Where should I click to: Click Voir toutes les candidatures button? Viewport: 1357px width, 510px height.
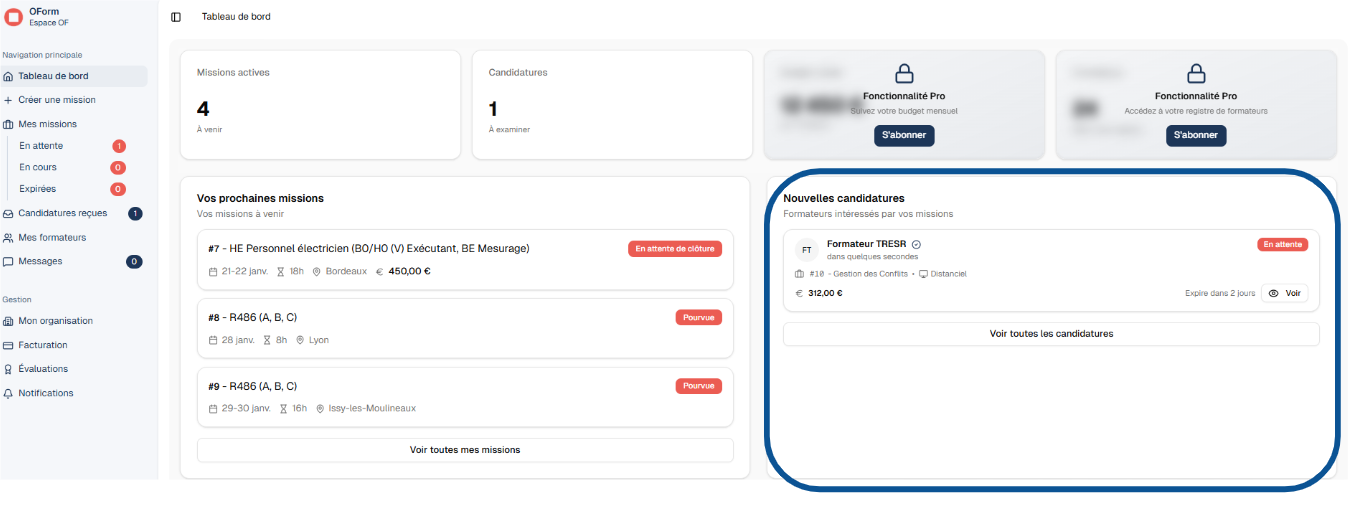point(1051,334)
